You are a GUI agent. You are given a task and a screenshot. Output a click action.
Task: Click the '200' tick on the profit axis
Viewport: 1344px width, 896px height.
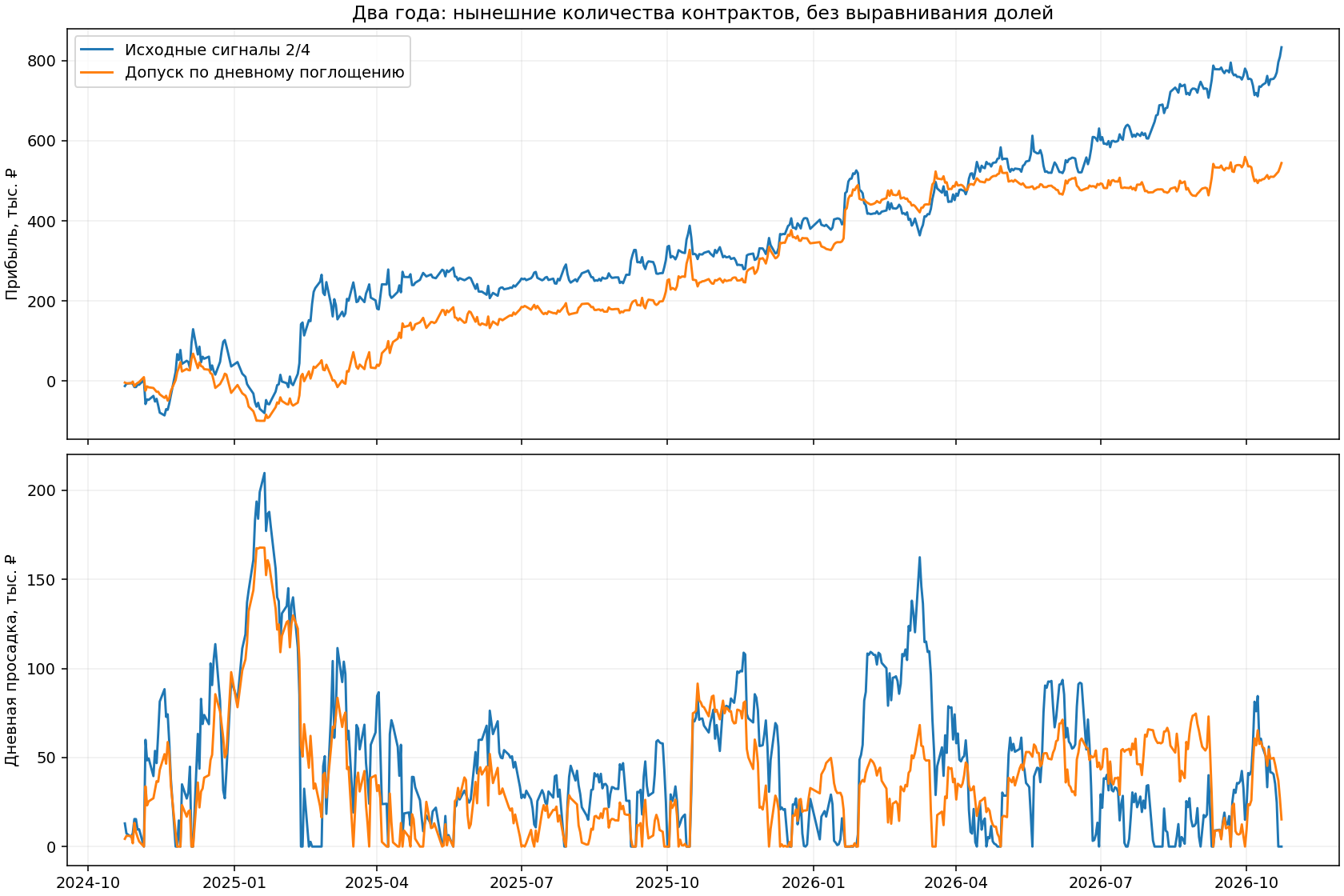point(42,301)
